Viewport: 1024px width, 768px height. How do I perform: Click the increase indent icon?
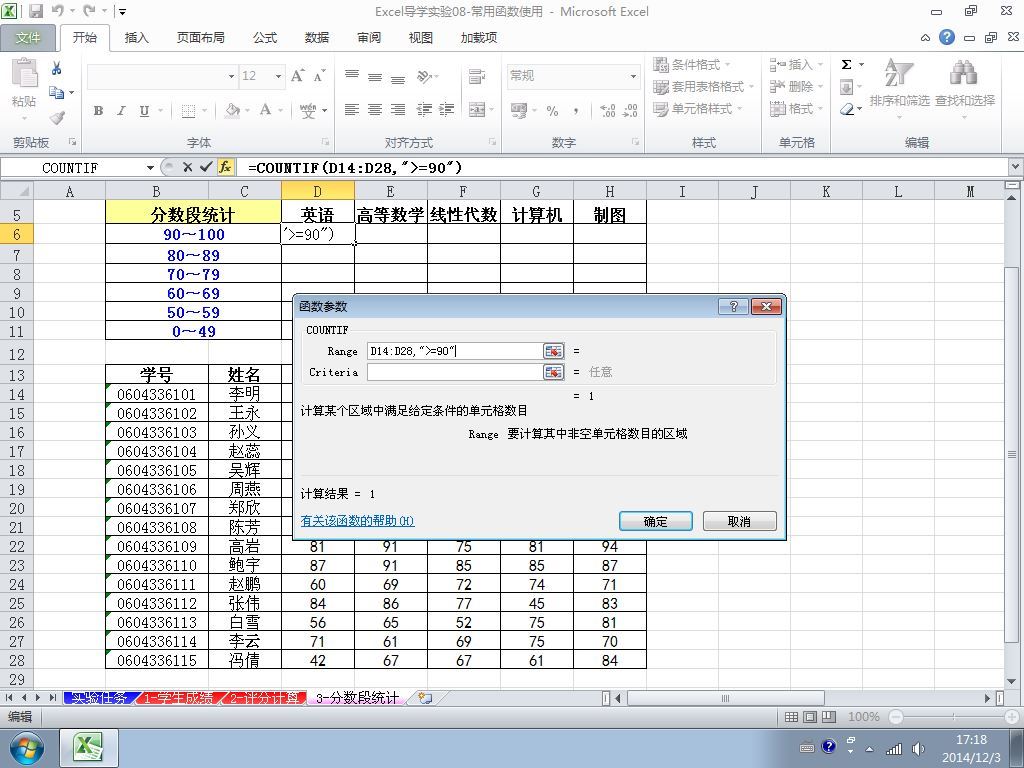(447, 110)
